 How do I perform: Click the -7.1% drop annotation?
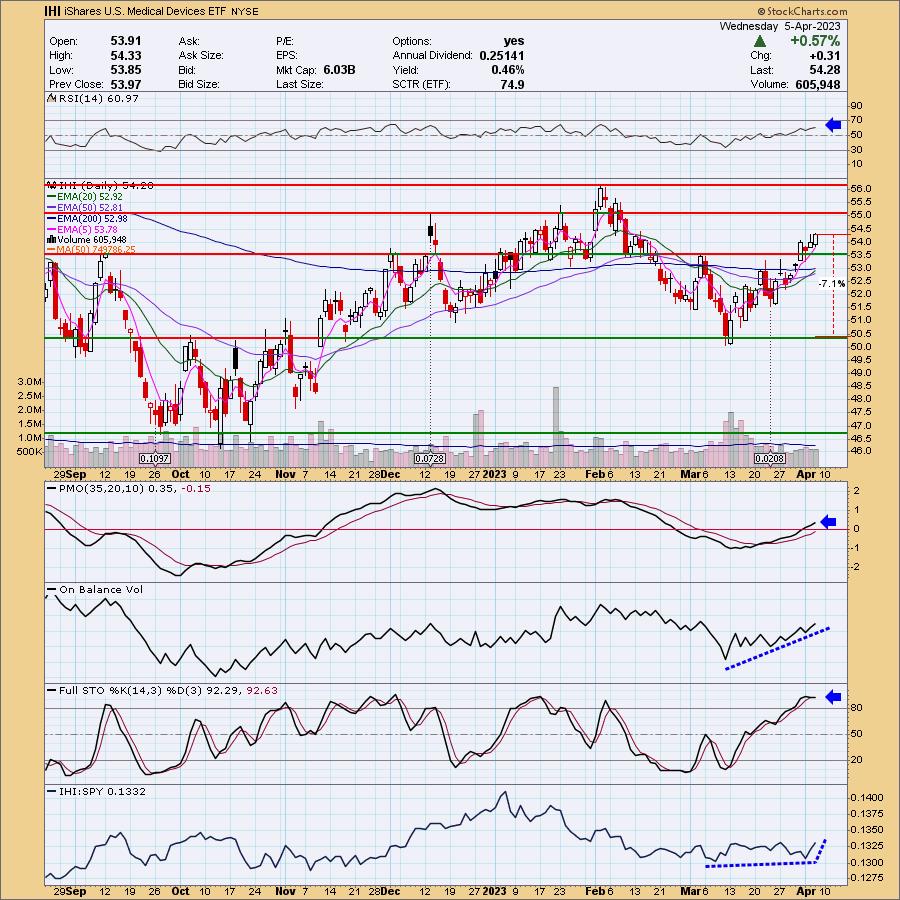832,284
